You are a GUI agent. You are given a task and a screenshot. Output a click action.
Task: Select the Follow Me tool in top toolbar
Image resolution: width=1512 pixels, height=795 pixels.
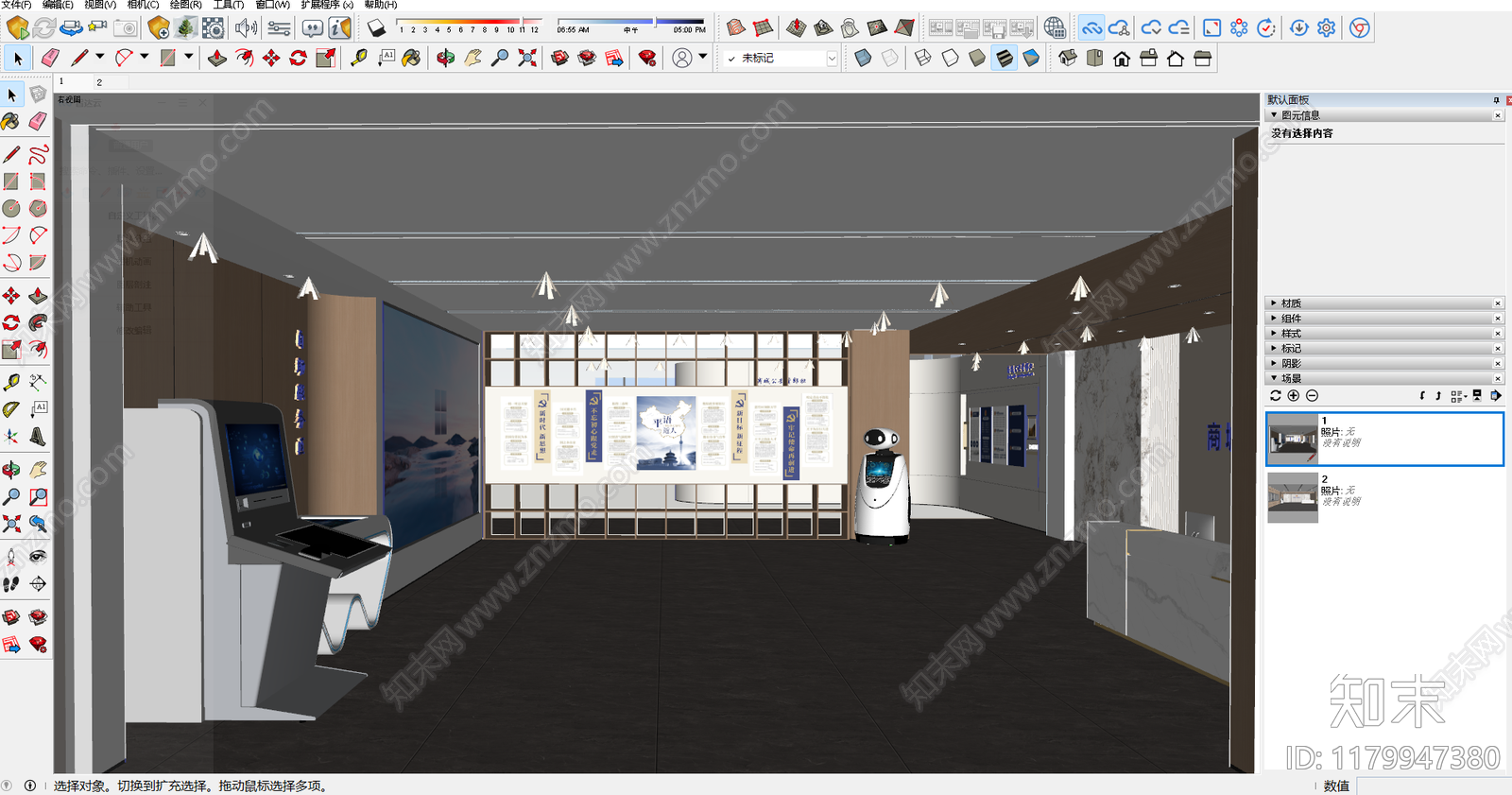pos(244,59)
